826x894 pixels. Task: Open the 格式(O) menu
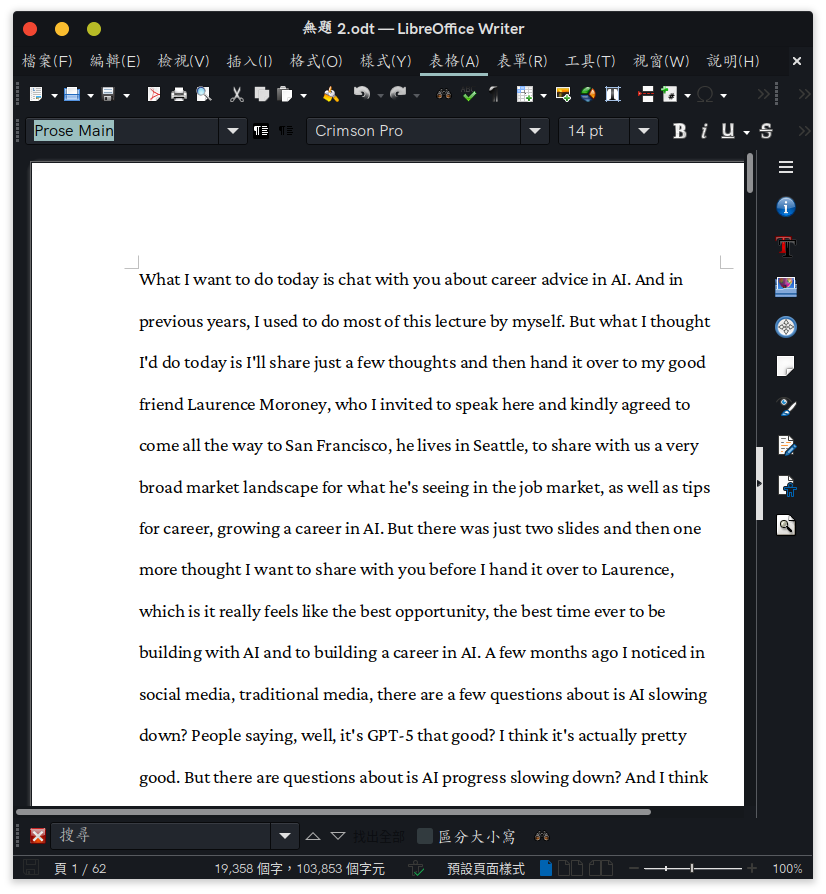[x=316, y=61]
